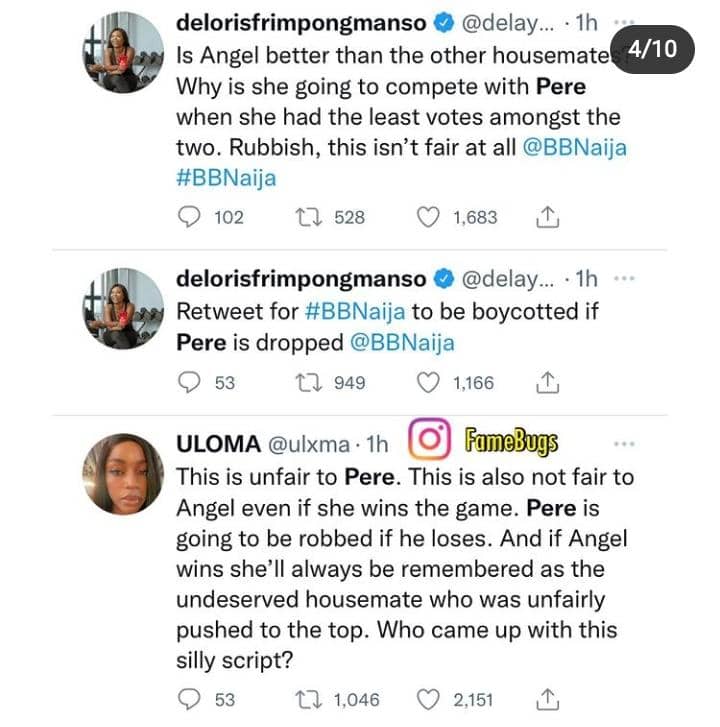Reply to ULOMA's tweet
720x727 pixels.
(x=189, y=699)
